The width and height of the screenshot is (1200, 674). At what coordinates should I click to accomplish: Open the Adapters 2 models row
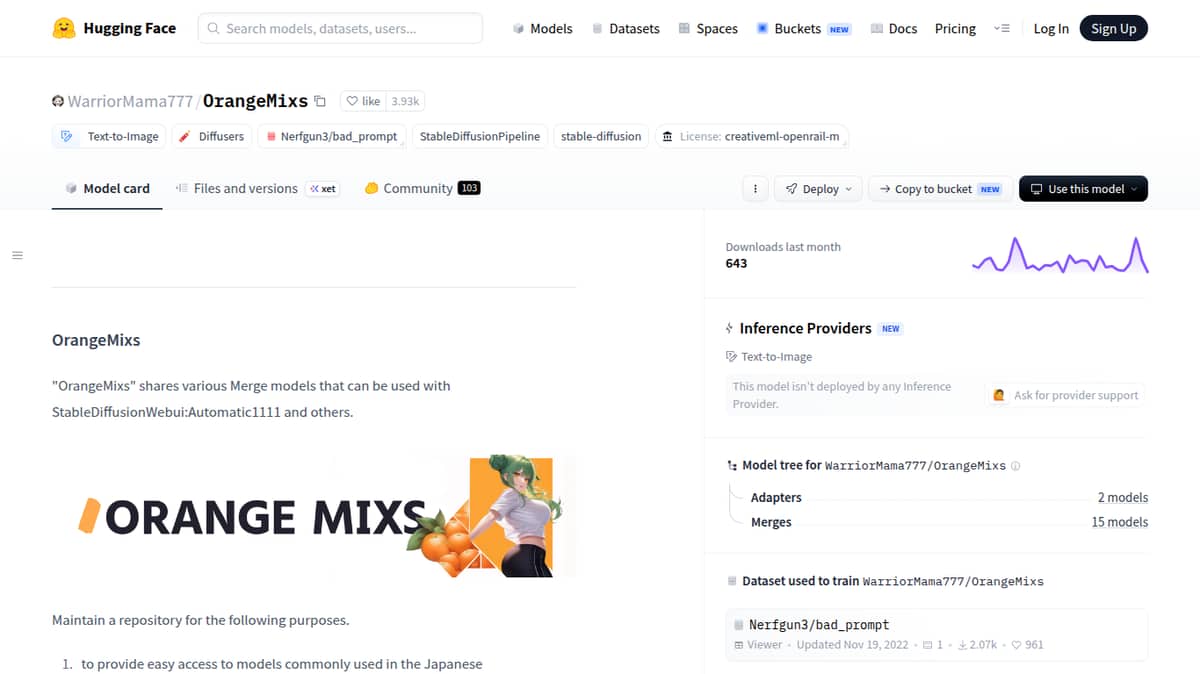(x=948, y=497)
